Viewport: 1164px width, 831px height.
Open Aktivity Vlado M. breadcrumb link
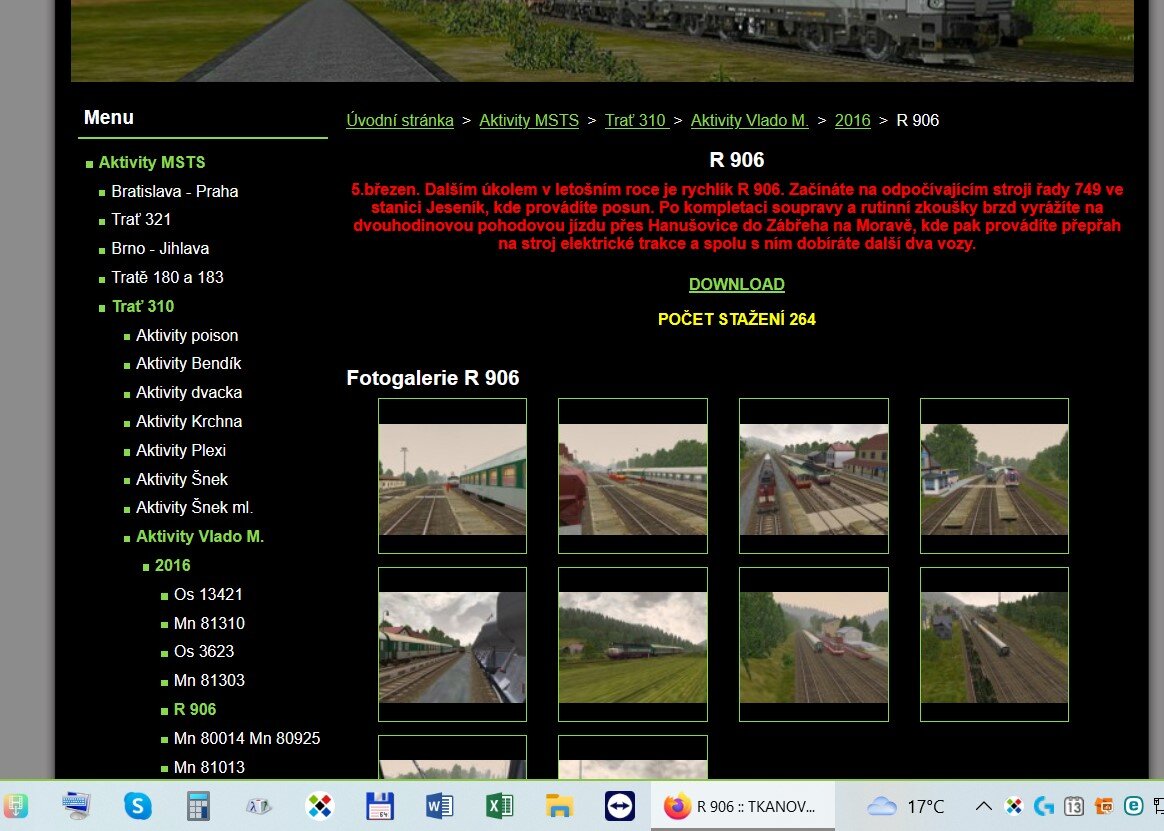click(750, 120)
